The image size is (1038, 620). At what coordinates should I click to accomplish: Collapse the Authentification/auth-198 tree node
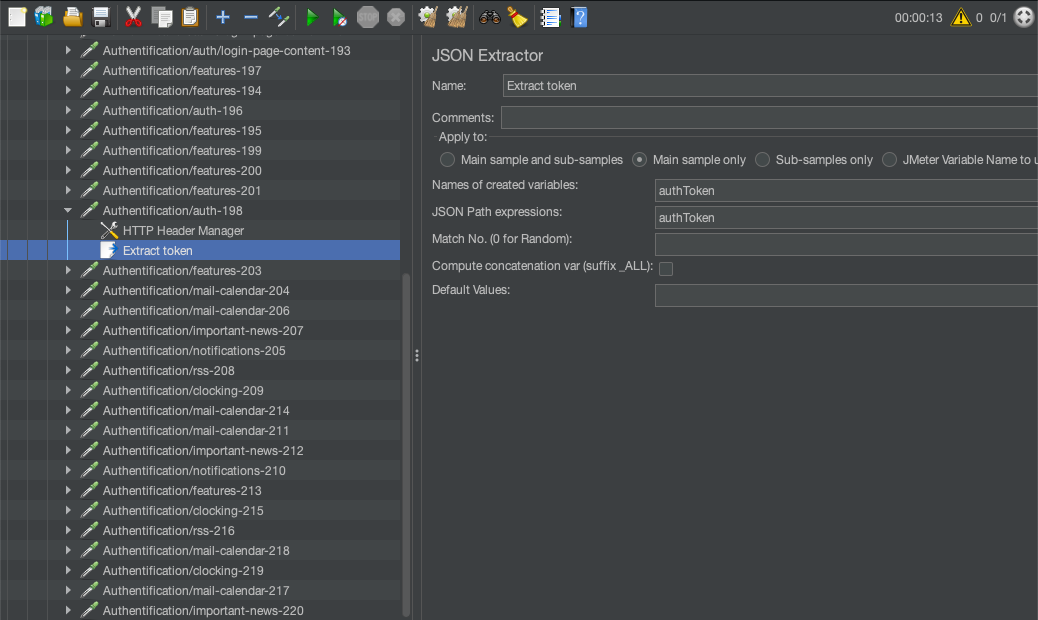(x=68, y=211)
